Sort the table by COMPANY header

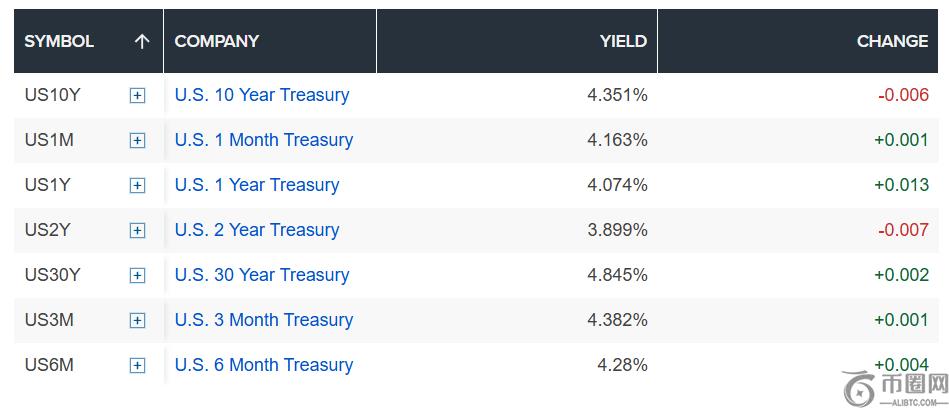[x=217, y=41]
